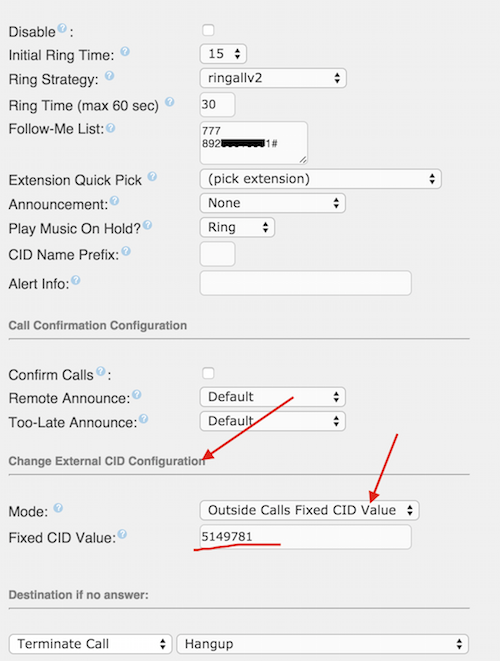Open Mode dropdown showing Outside Calls Fixed CID Value

click(309, 510)
